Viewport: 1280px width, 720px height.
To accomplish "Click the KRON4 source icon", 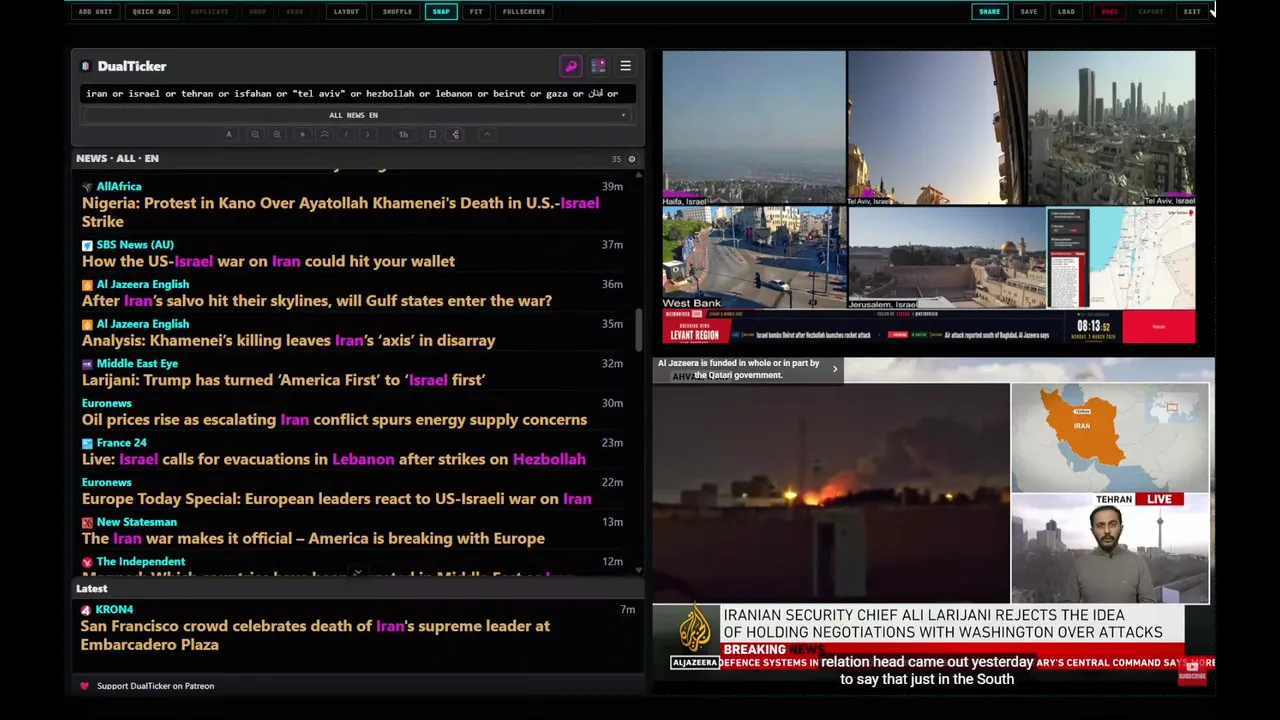I will tap(86, 610).
